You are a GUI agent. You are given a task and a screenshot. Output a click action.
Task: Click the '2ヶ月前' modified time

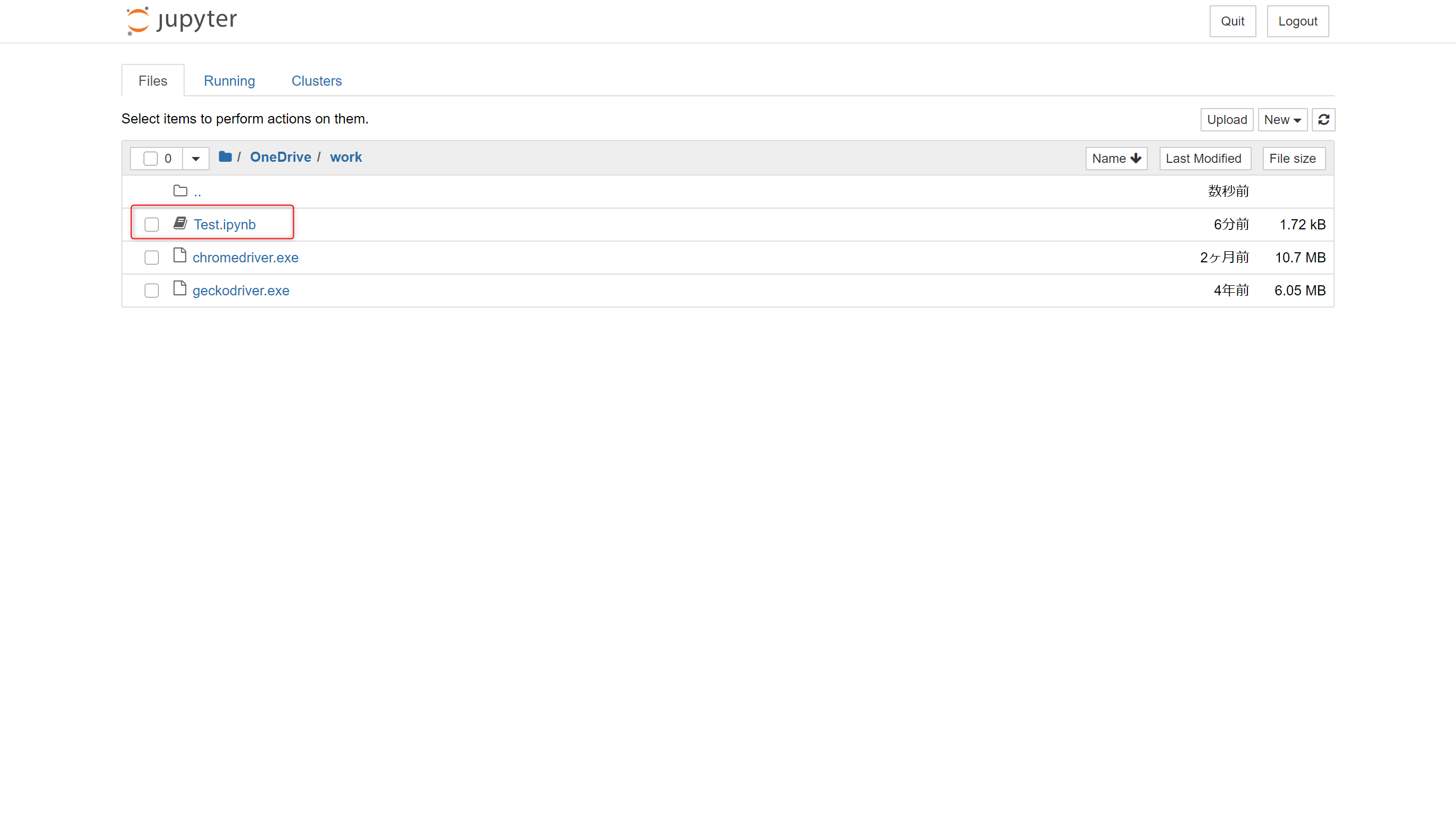[x=1225, y=258]
